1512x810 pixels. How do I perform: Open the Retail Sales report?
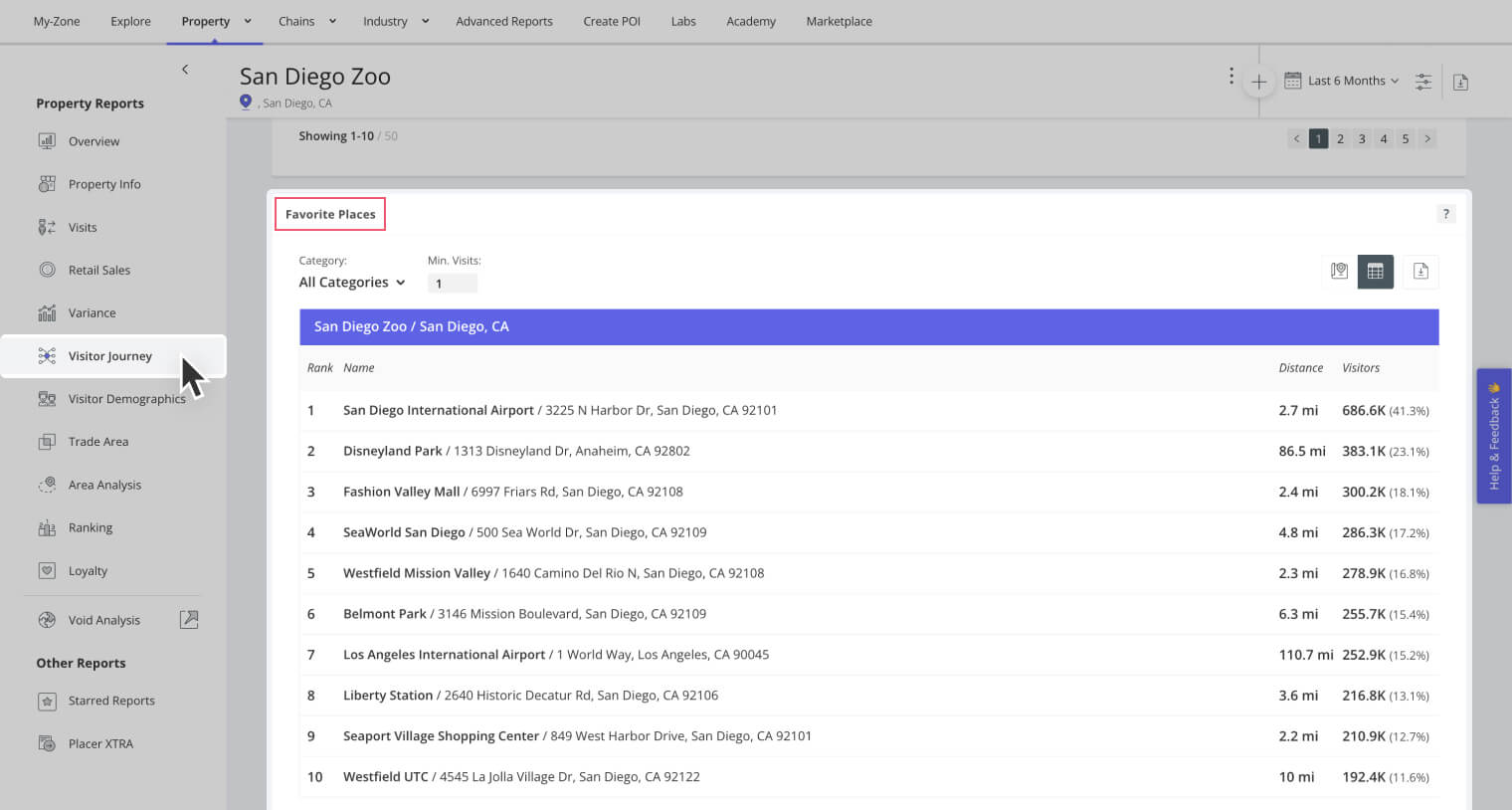pos(98,270)
